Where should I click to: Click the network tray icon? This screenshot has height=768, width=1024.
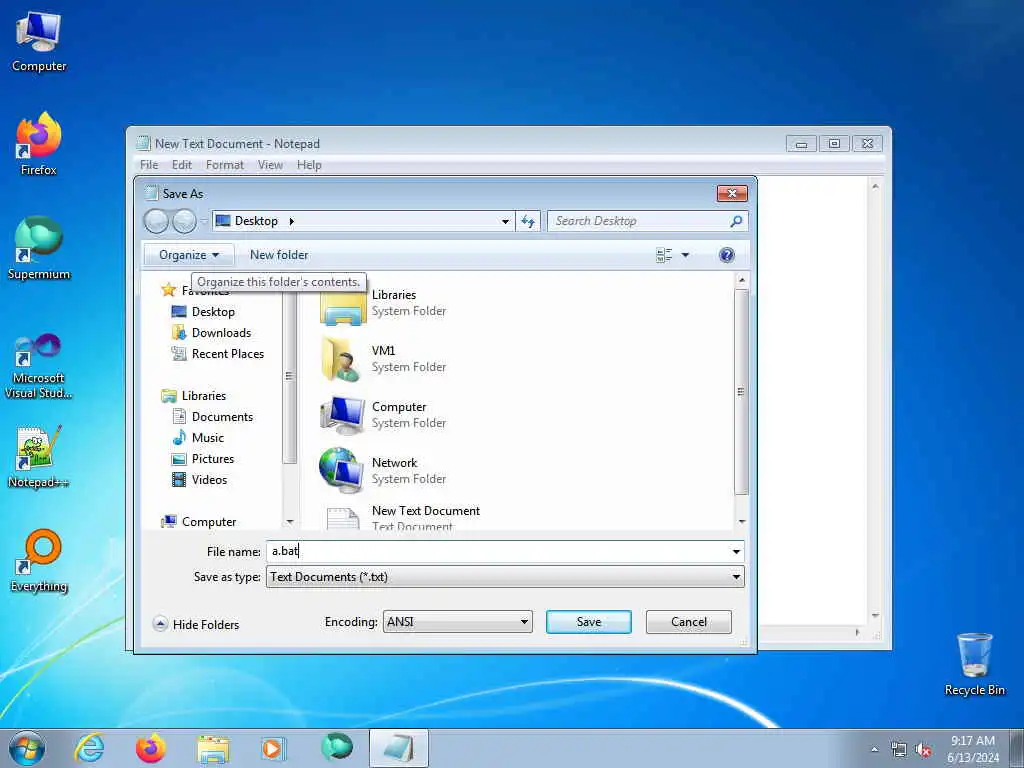(x=899, y=750)
